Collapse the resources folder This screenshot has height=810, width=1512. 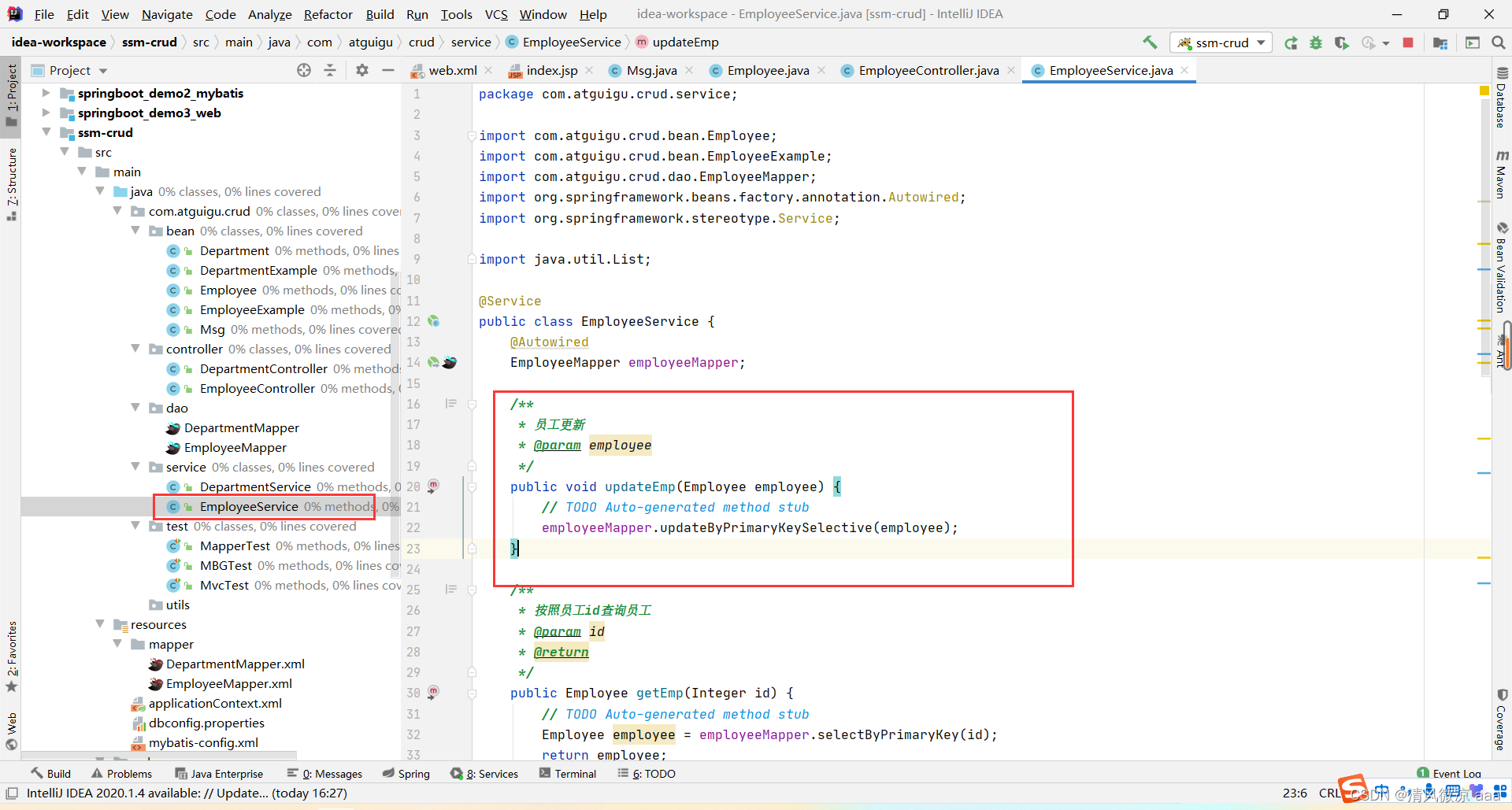(x=100, y=624)
